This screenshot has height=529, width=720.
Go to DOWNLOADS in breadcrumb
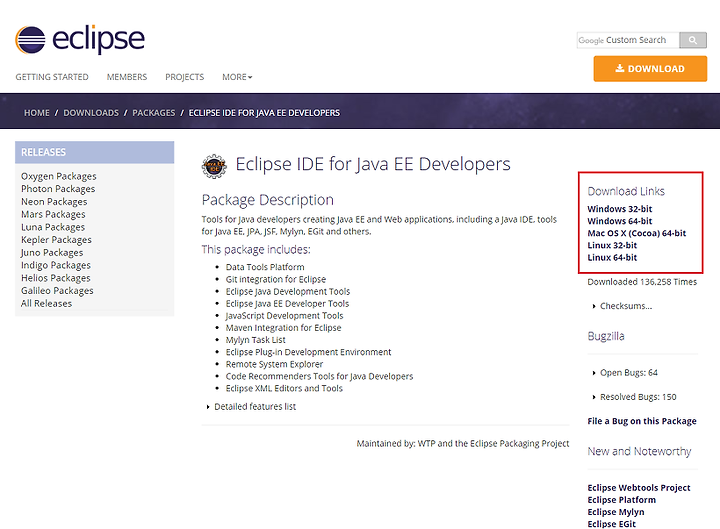click(x=91, y=113)
